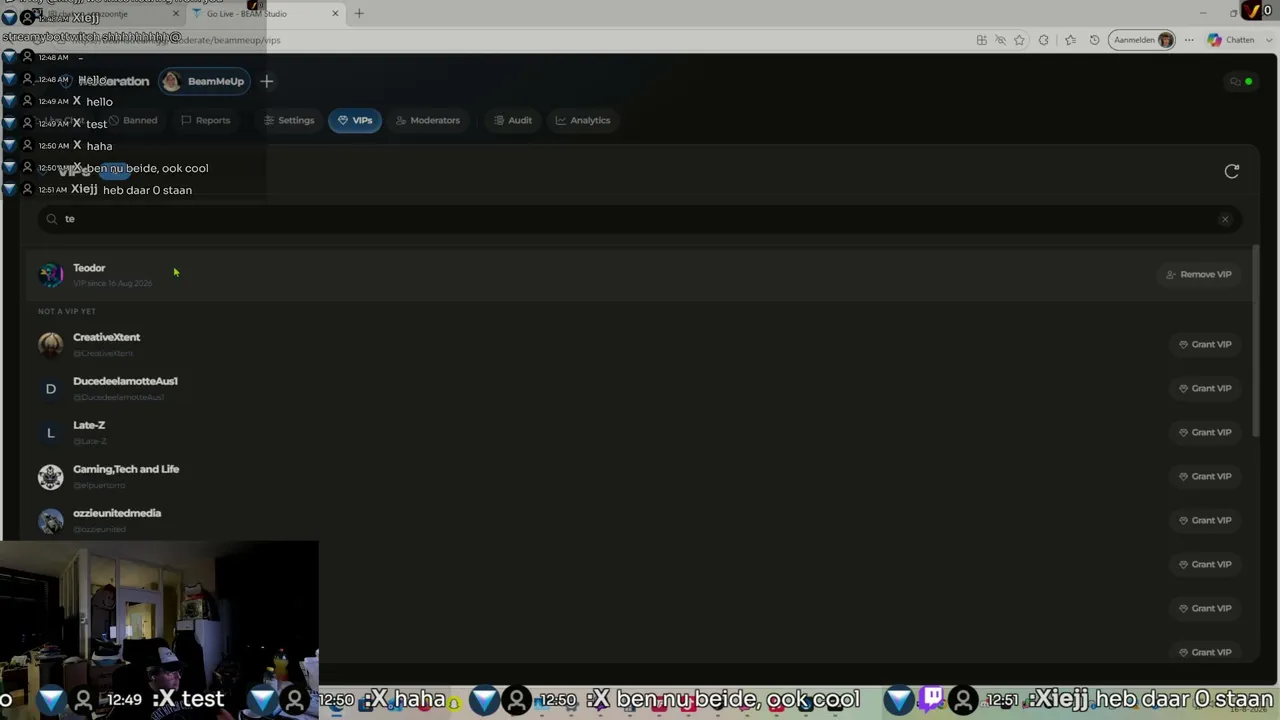Click Teodor's profile avatar
Viewport: 1280px width, 720px height.
51,274
